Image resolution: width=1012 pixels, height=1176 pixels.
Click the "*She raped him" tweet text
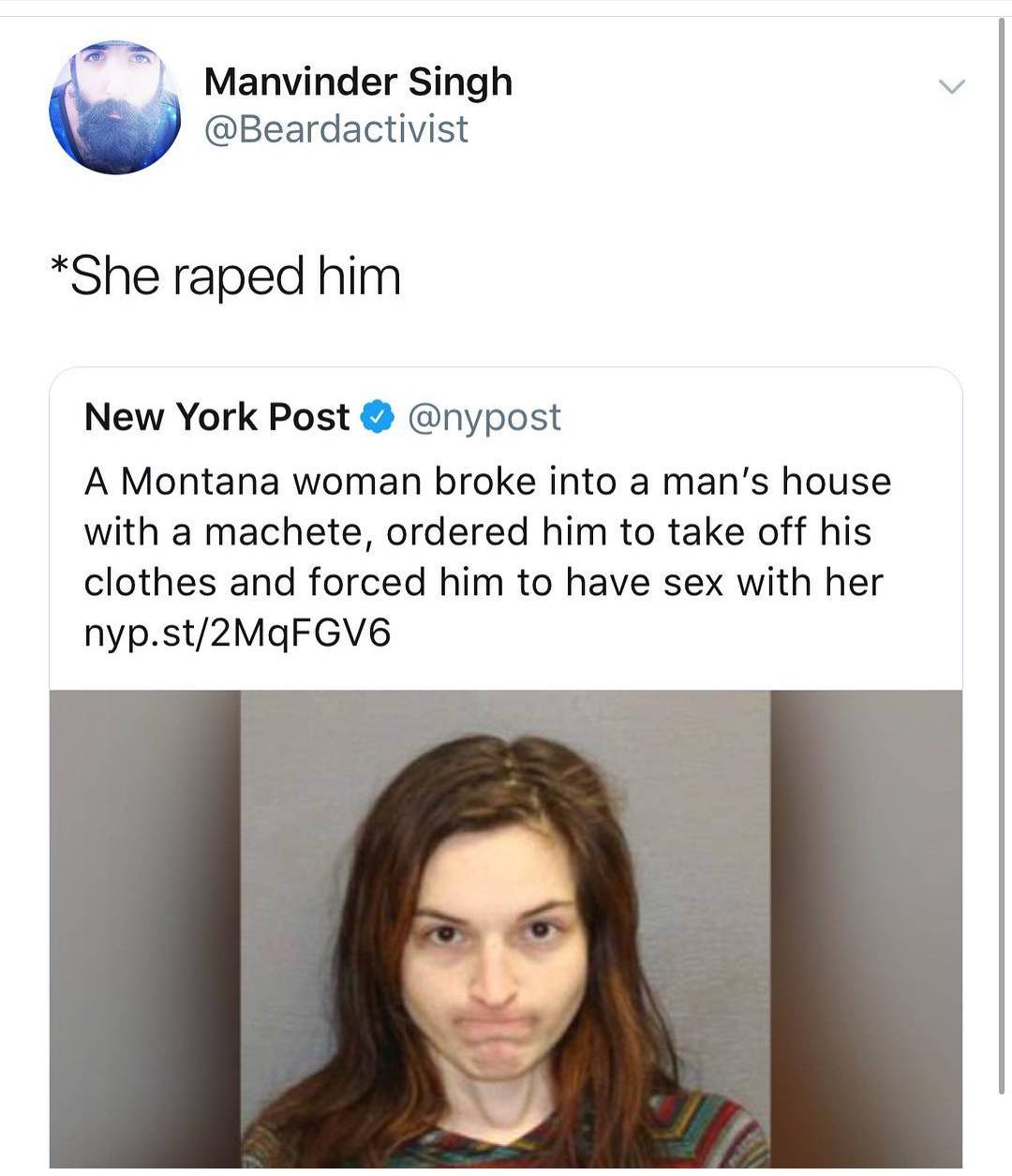(x=225, y=276)
